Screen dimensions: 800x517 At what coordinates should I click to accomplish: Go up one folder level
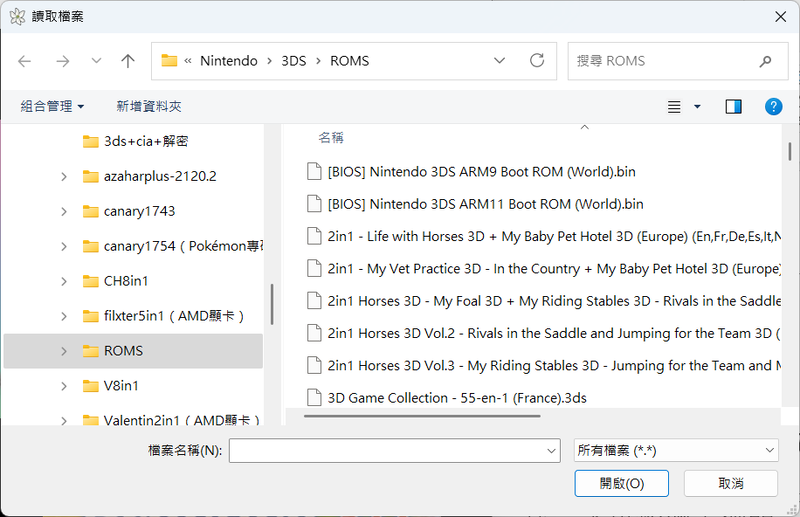click(x=128, y=61)
